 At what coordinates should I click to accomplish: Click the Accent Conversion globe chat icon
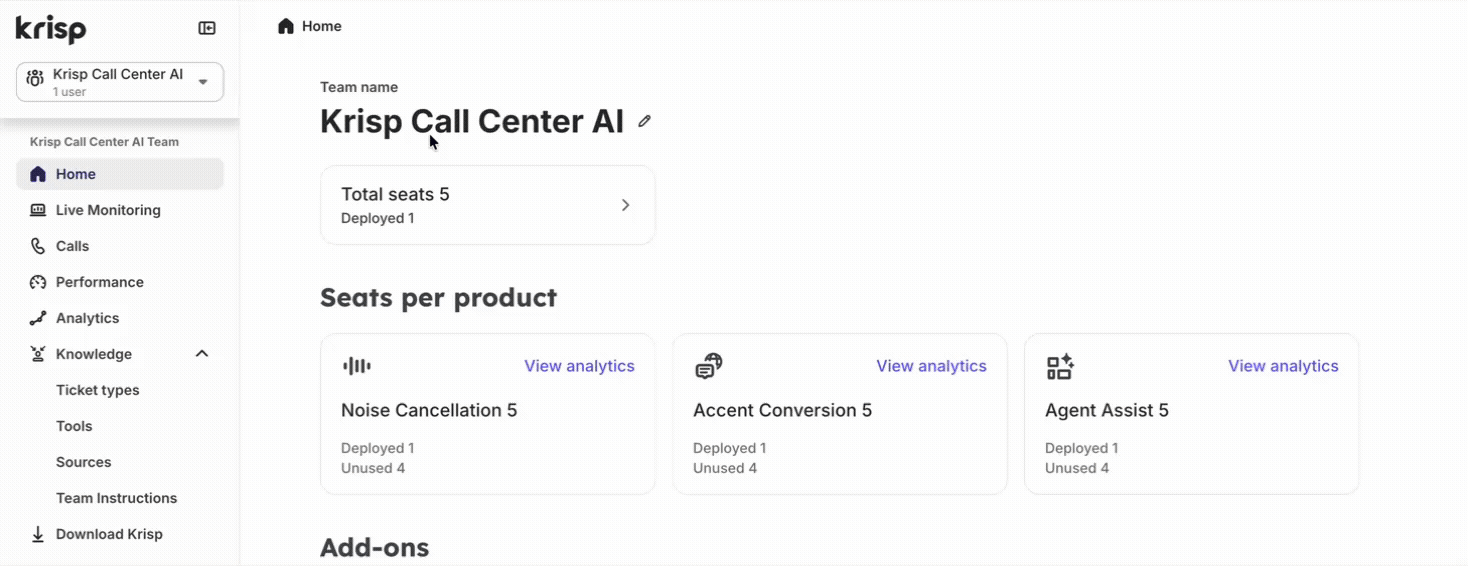coord(708,367)
